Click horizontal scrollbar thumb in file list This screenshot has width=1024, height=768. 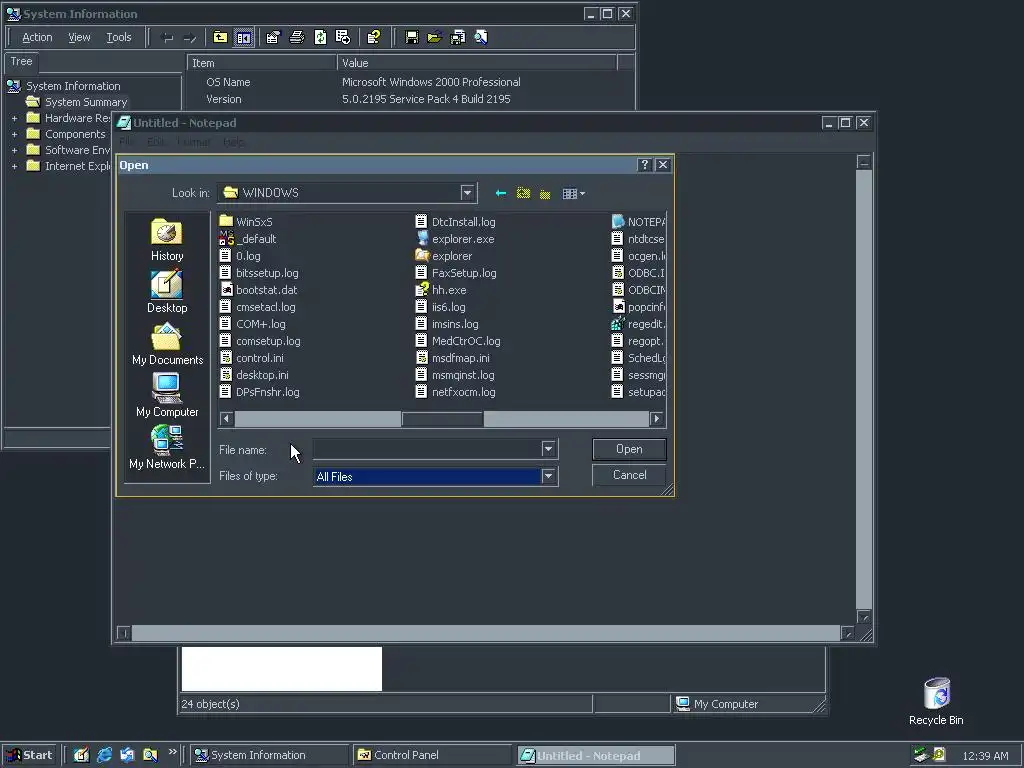point(442,419)
